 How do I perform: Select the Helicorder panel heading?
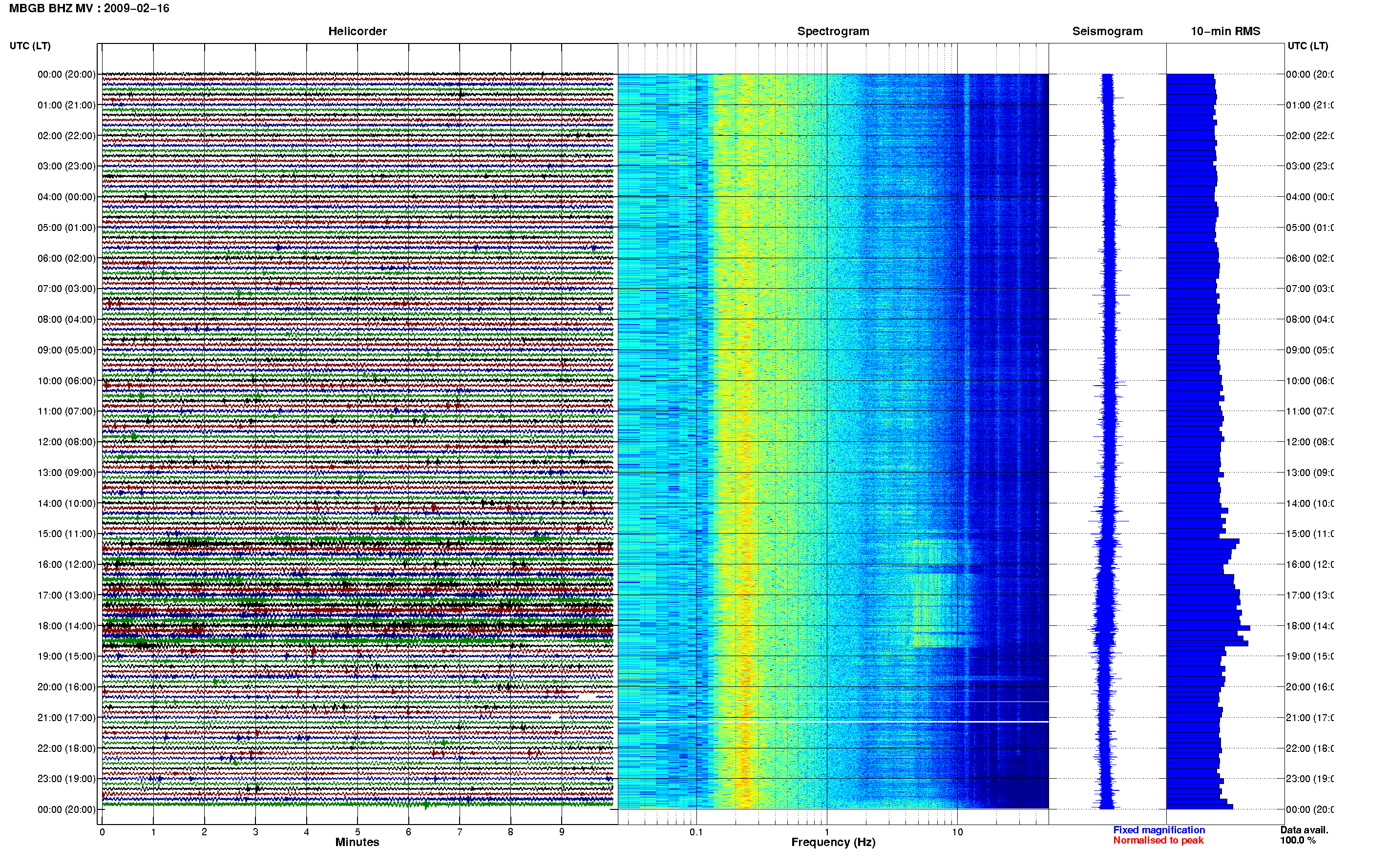(x=357, y=31)
